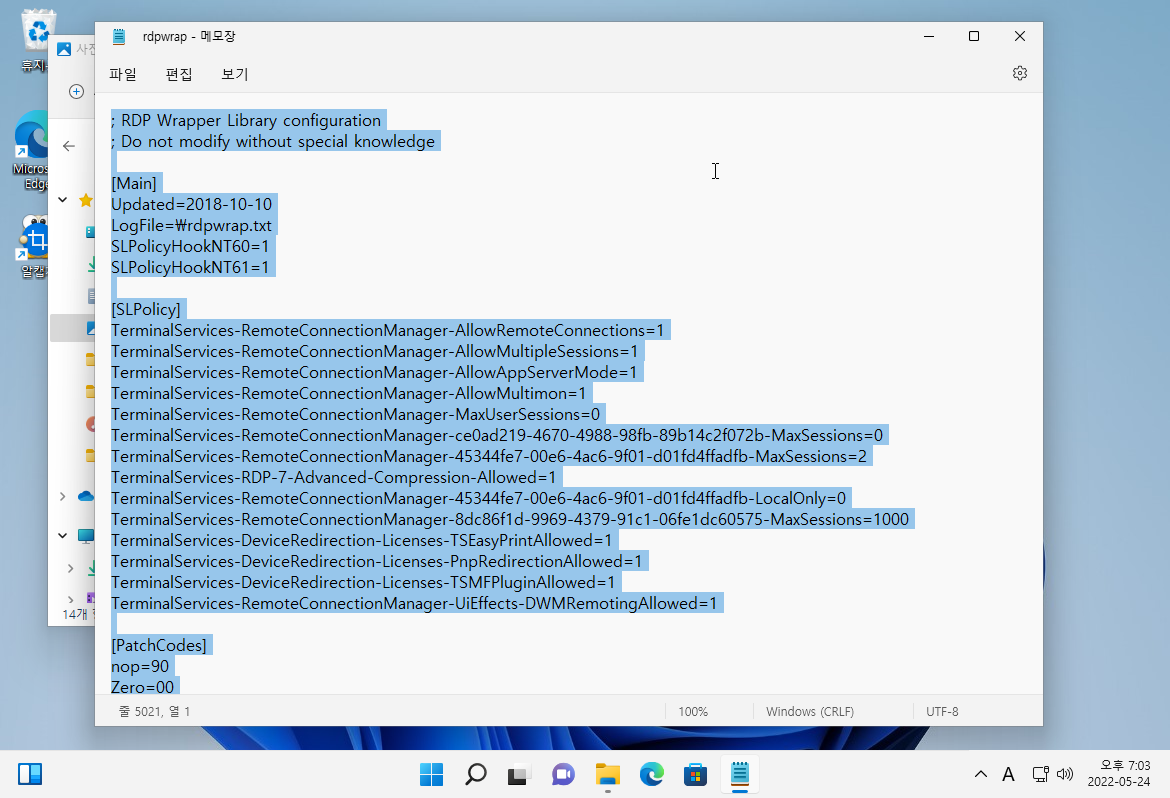The height and width of the screenshot is (798, 1170).
Task: Open the 파일 menu
Action: [x=123, y=74]
